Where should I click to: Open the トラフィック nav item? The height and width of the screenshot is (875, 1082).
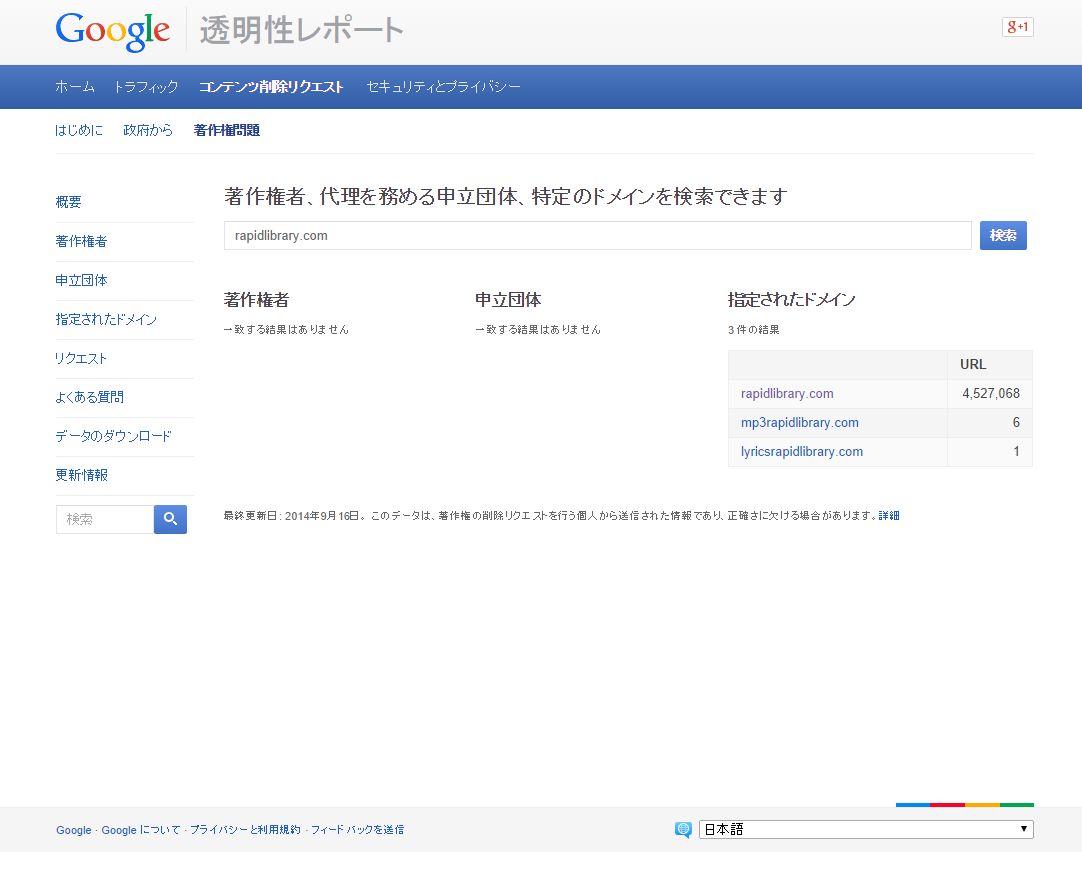(x=146, y=87)
